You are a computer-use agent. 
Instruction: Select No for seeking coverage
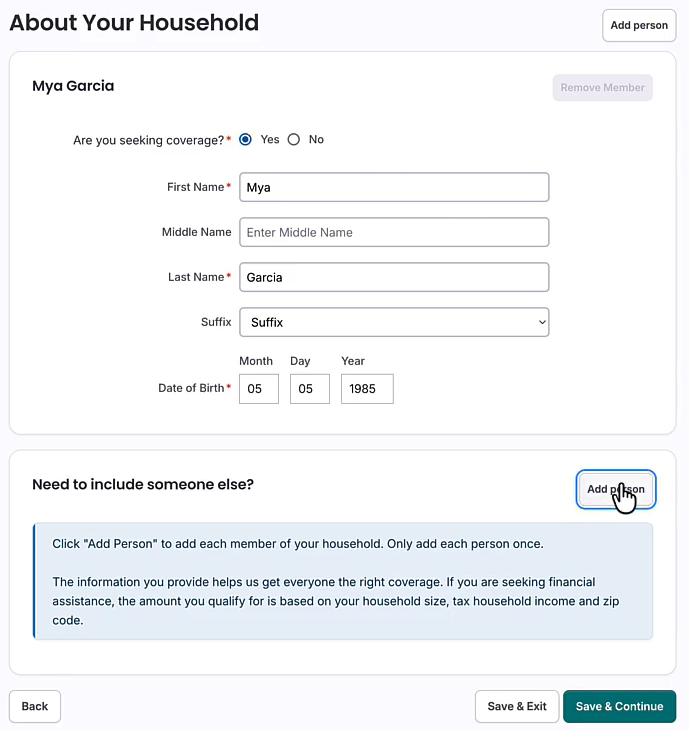[294, 140]
